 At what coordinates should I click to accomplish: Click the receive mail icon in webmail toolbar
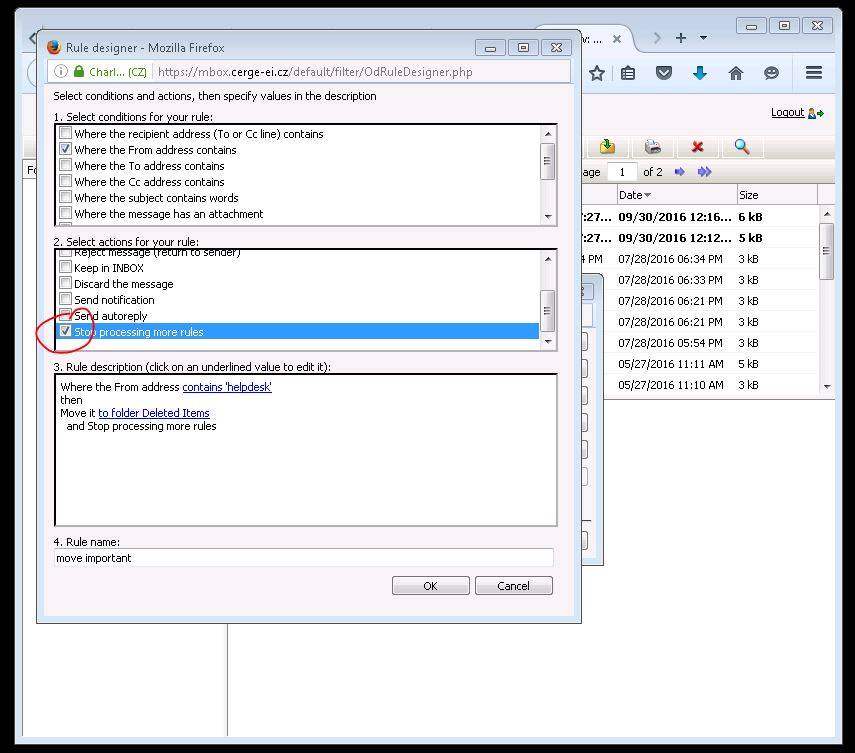607,146
